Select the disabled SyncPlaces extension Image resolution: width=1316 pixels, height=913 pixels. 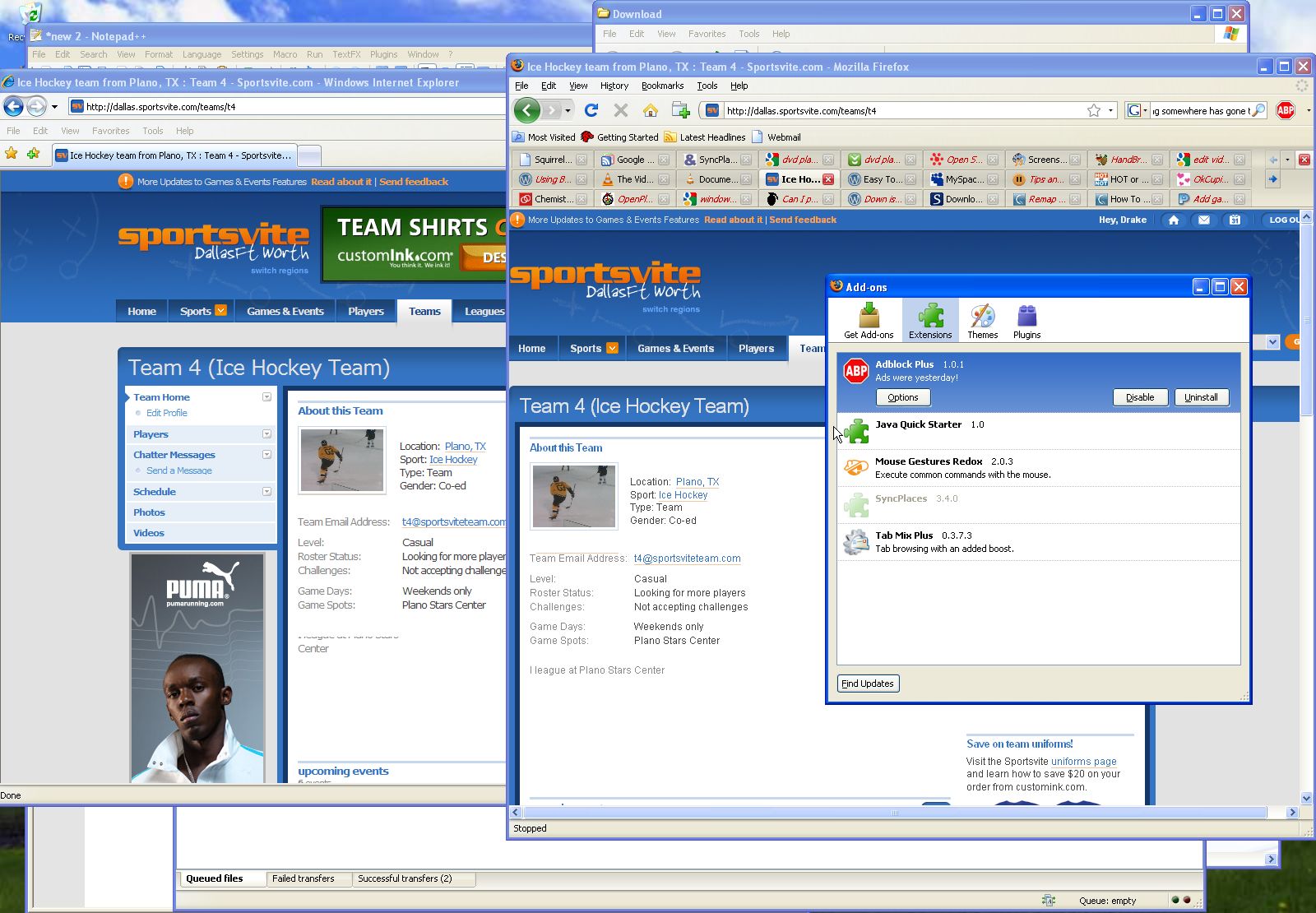[1038, 505]
